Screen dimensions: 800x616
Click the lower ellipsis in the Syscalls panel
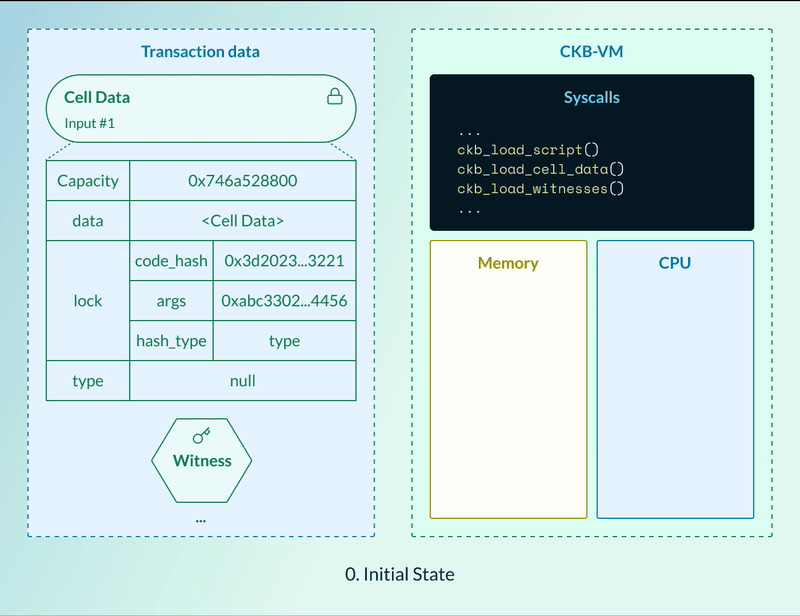pyautogui.click(x=467, y=211)
